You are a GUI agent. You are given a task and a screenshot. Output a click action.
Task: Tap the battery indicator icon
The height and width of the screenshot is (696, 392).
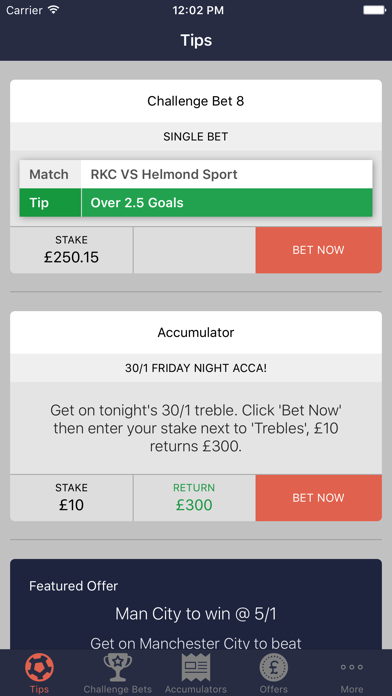click(374, 10)
